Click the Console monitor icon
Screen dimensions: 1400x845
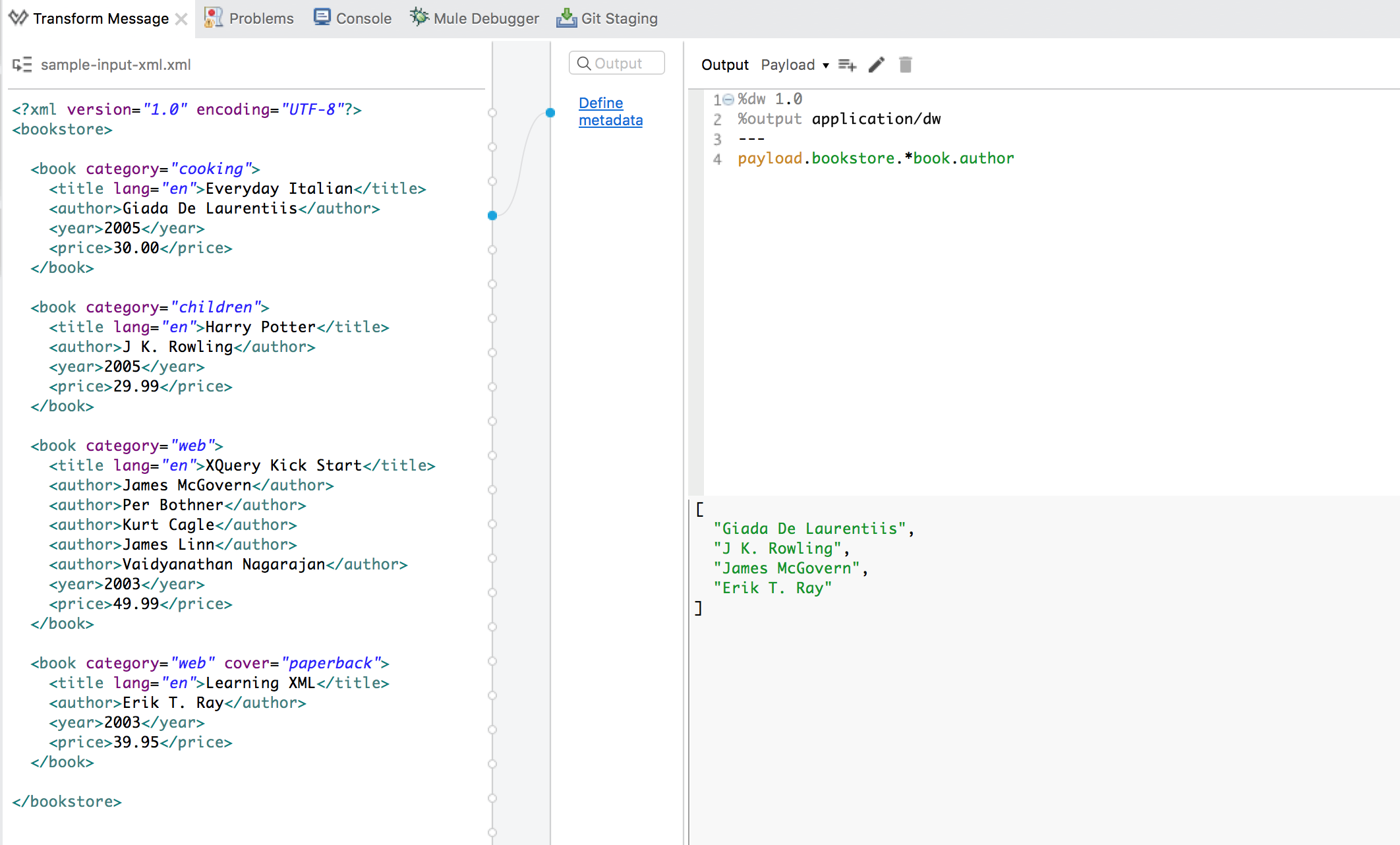click(x=322, y=18)
